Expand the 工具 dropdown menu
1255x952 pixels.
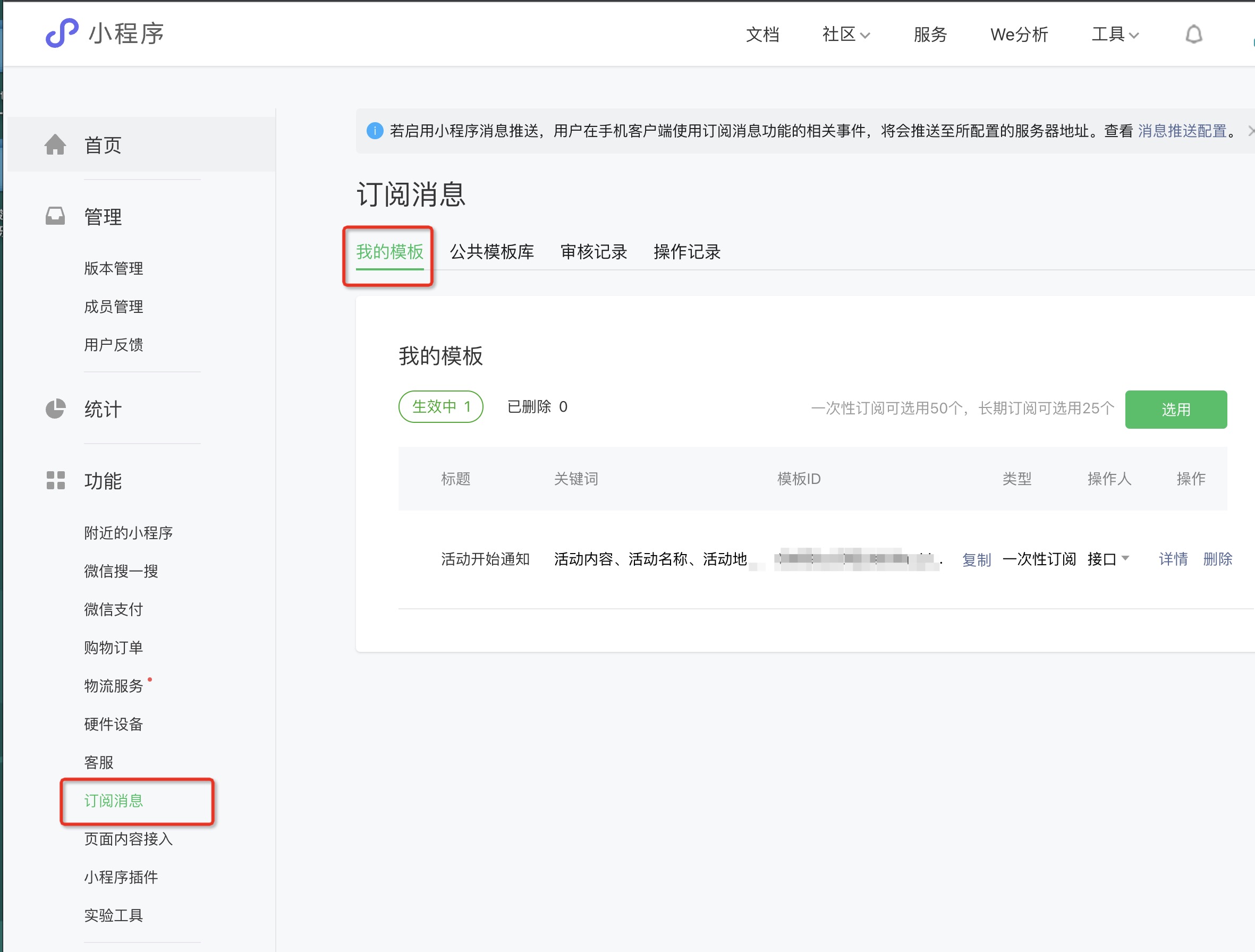1115,35
